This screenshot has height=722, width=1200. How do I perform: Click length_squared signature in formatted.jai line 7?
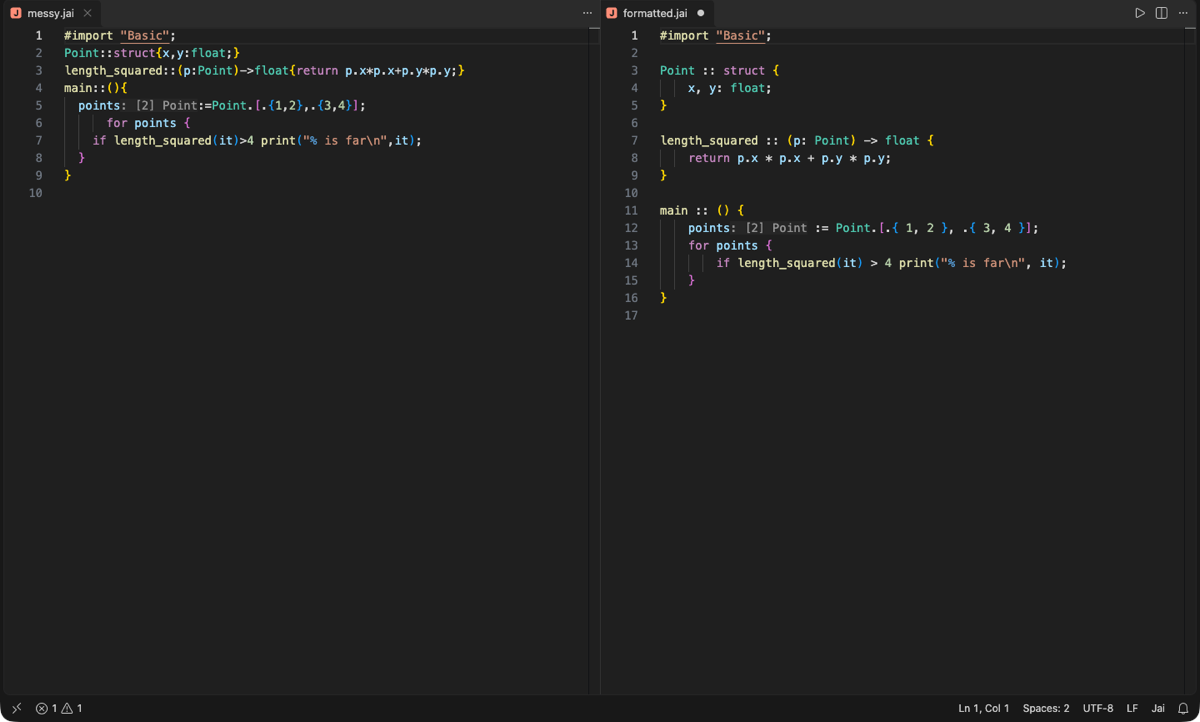click(x=797, y=140)
